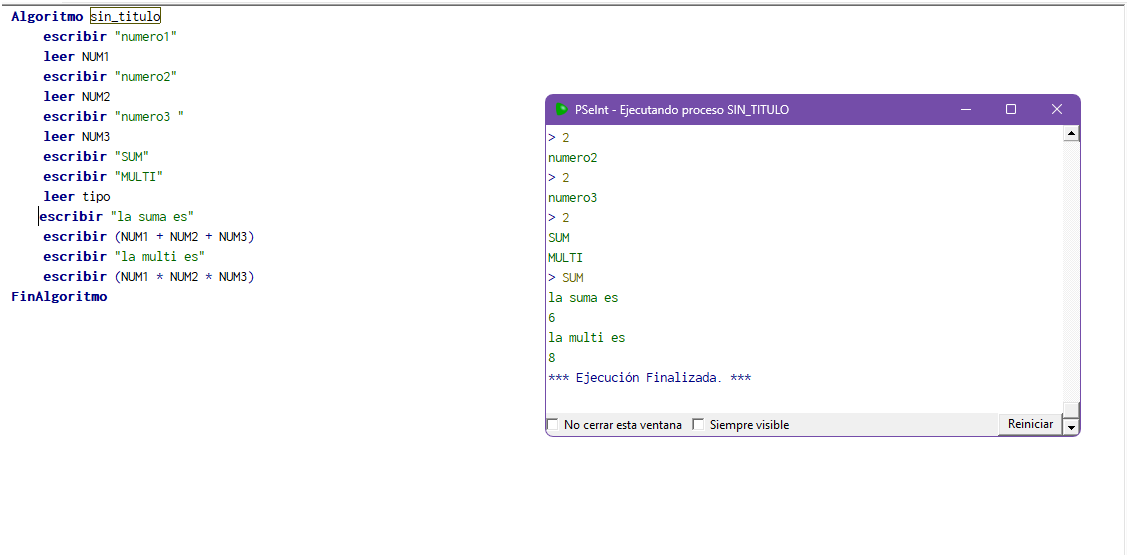Screen dimensions: 1129x557
Task: Click the 'la suma es' console output line
Action: tap(583, 298)
